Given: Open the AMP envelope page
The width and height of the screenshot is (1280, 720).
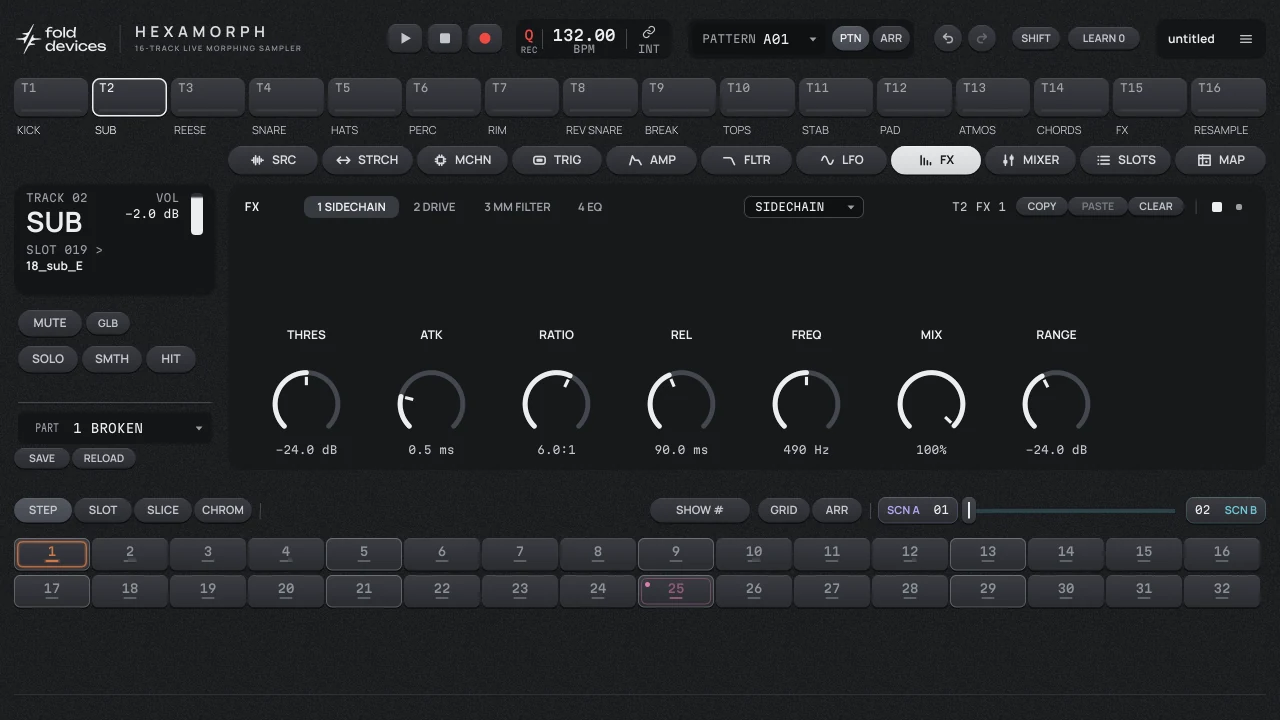Looking at the screenshot, I should click(x=651, y=160).
